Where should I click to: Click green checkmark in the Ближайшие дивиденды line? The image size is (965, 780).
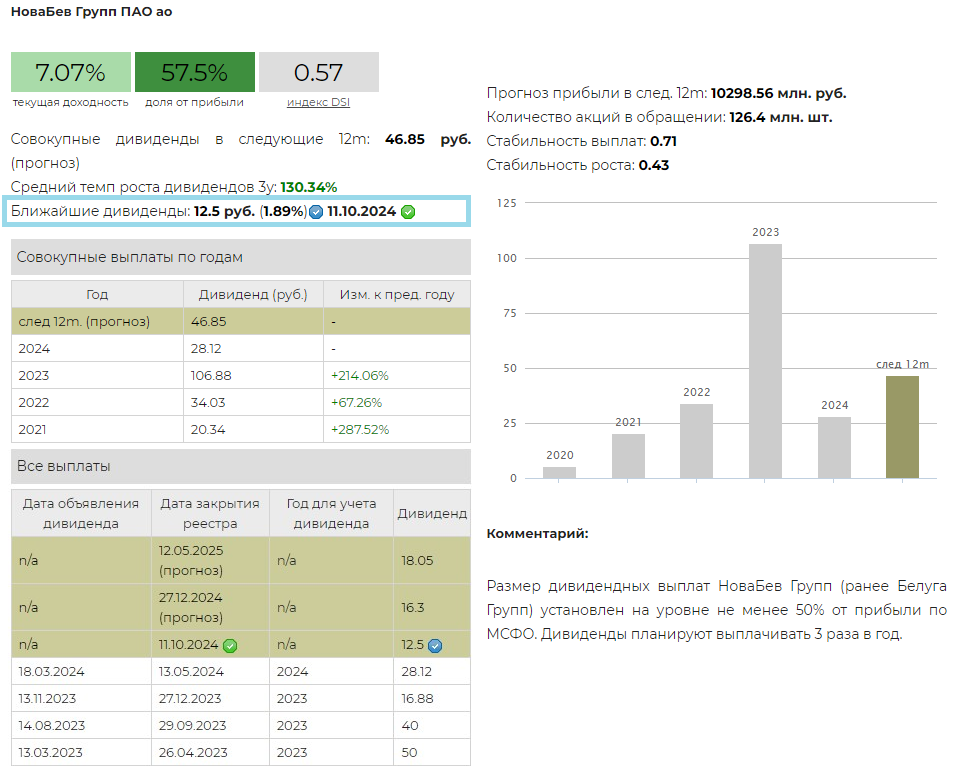pos(408,212)
